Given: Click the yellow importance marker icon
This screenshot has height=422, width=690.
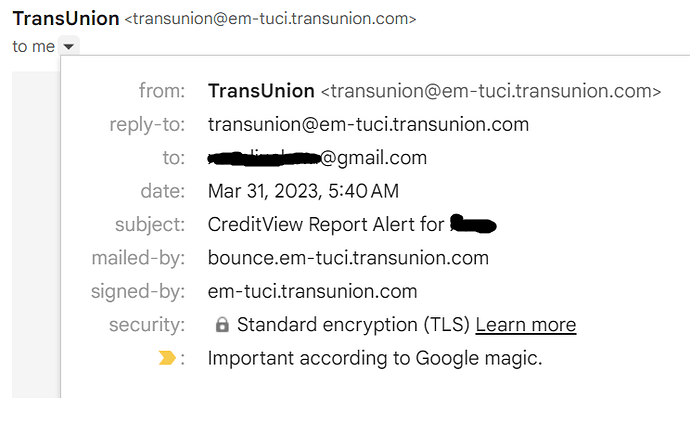Looking at the screenshot, I should (167, 358).
